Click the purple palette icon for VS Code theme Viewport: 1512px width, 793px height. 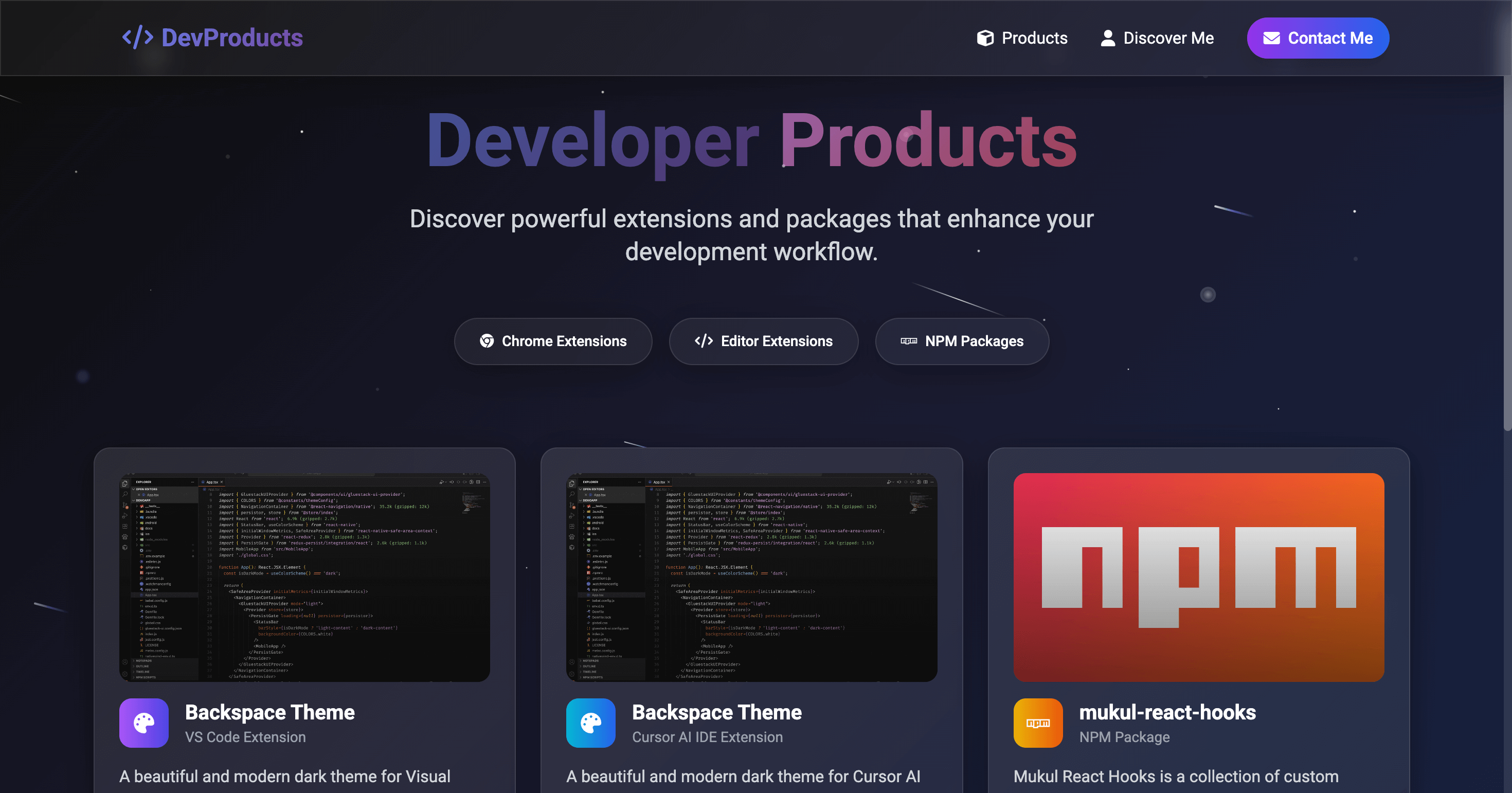coord(144,723)
